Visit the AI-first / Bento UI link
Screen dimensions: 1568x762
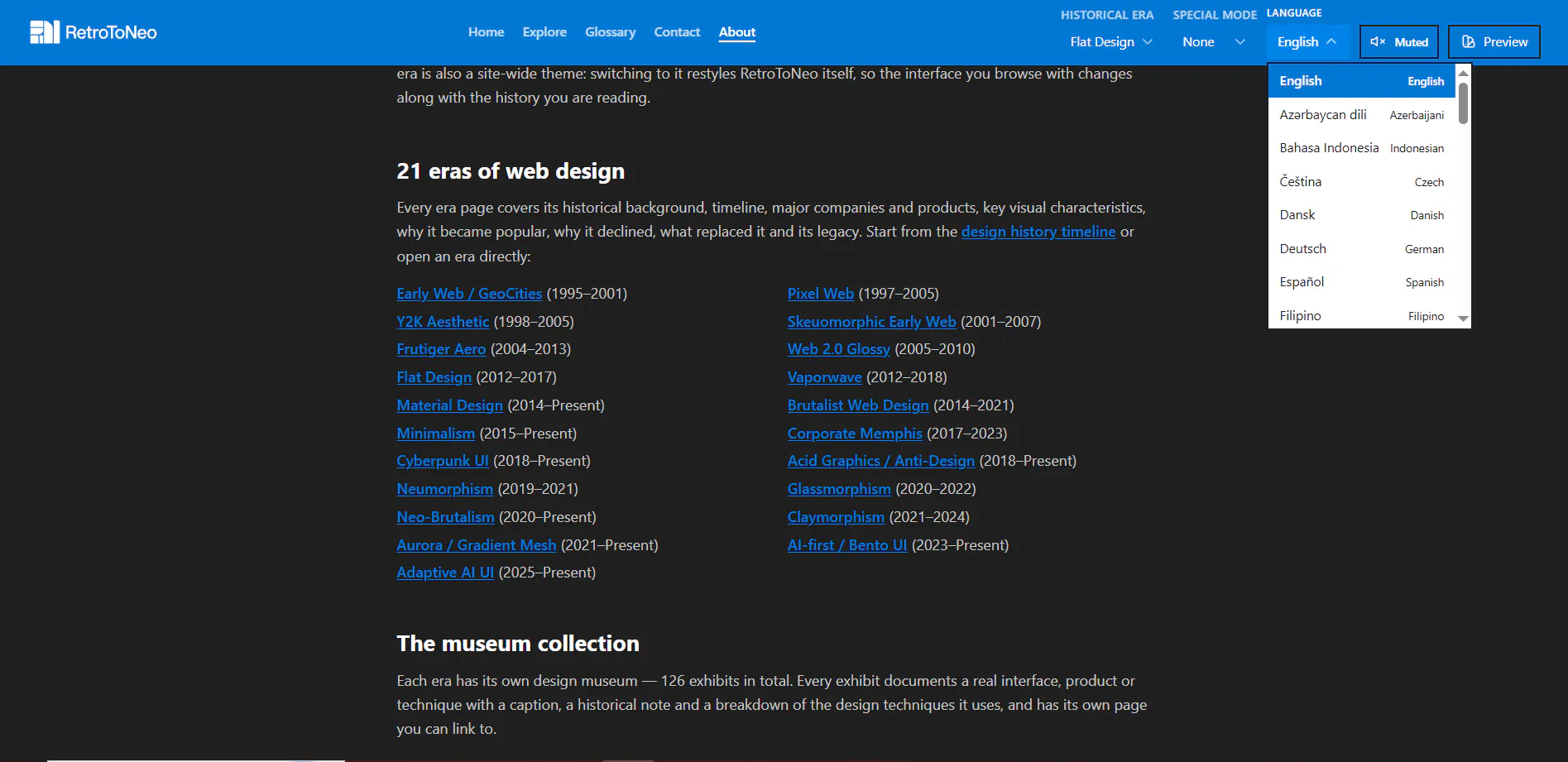(847, 545)
